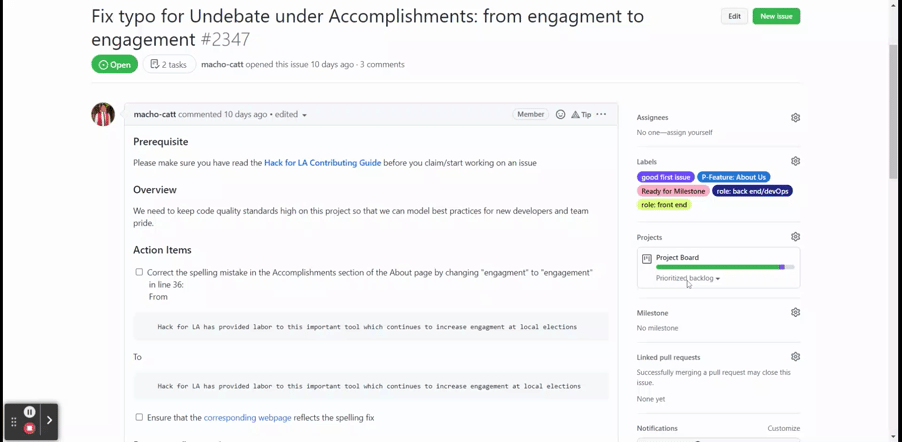Click the macho-catt author link in the header
The height and width of the screenshot is (442, 902).
tap(222, 64)
